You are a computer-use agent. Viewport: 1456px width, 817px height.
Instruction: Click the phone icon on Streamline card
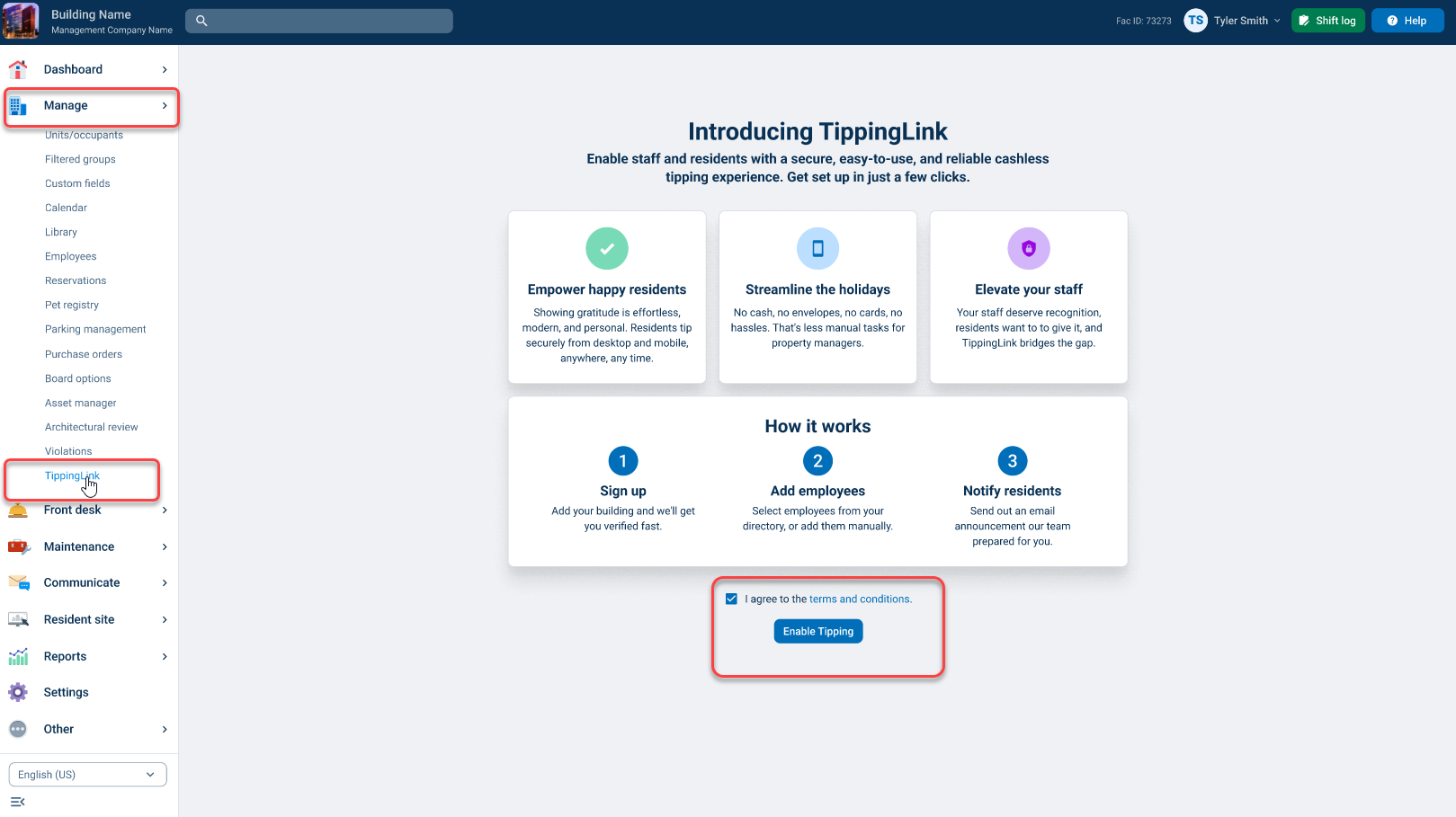click(x=817, y=248)
